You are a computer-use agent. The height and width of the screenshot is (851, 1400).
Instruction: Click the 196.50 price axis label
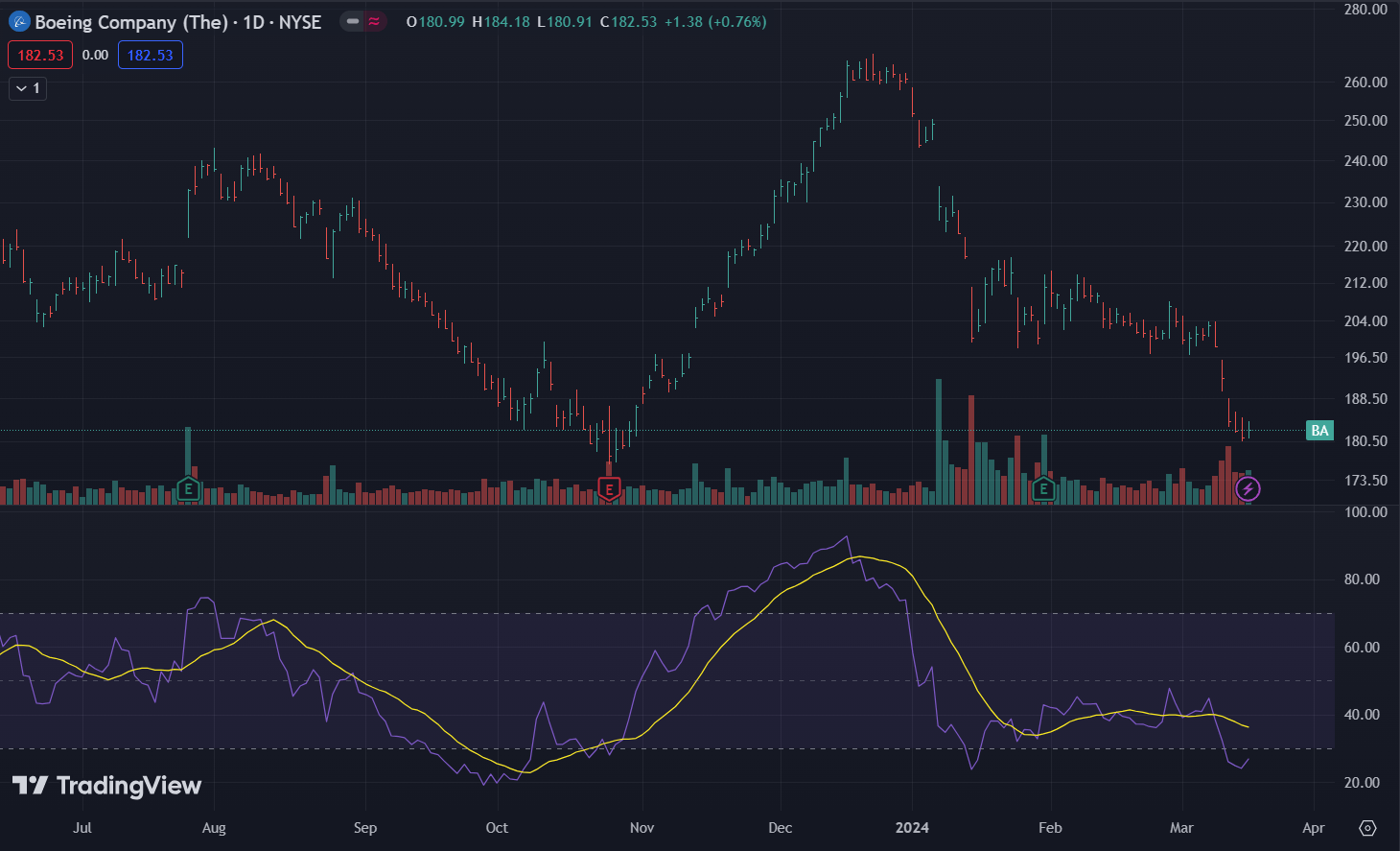coord(1365,358)
